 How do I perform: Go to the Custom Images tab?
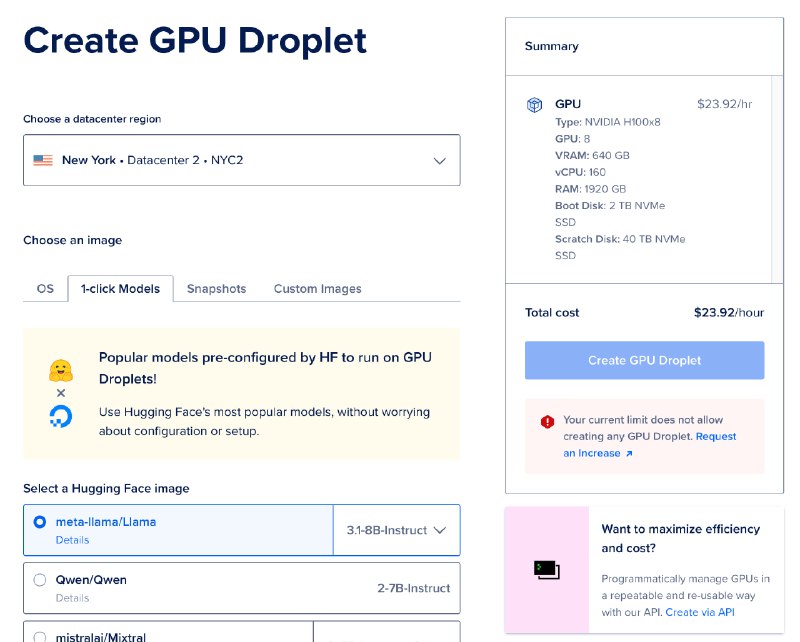[317, 289]
